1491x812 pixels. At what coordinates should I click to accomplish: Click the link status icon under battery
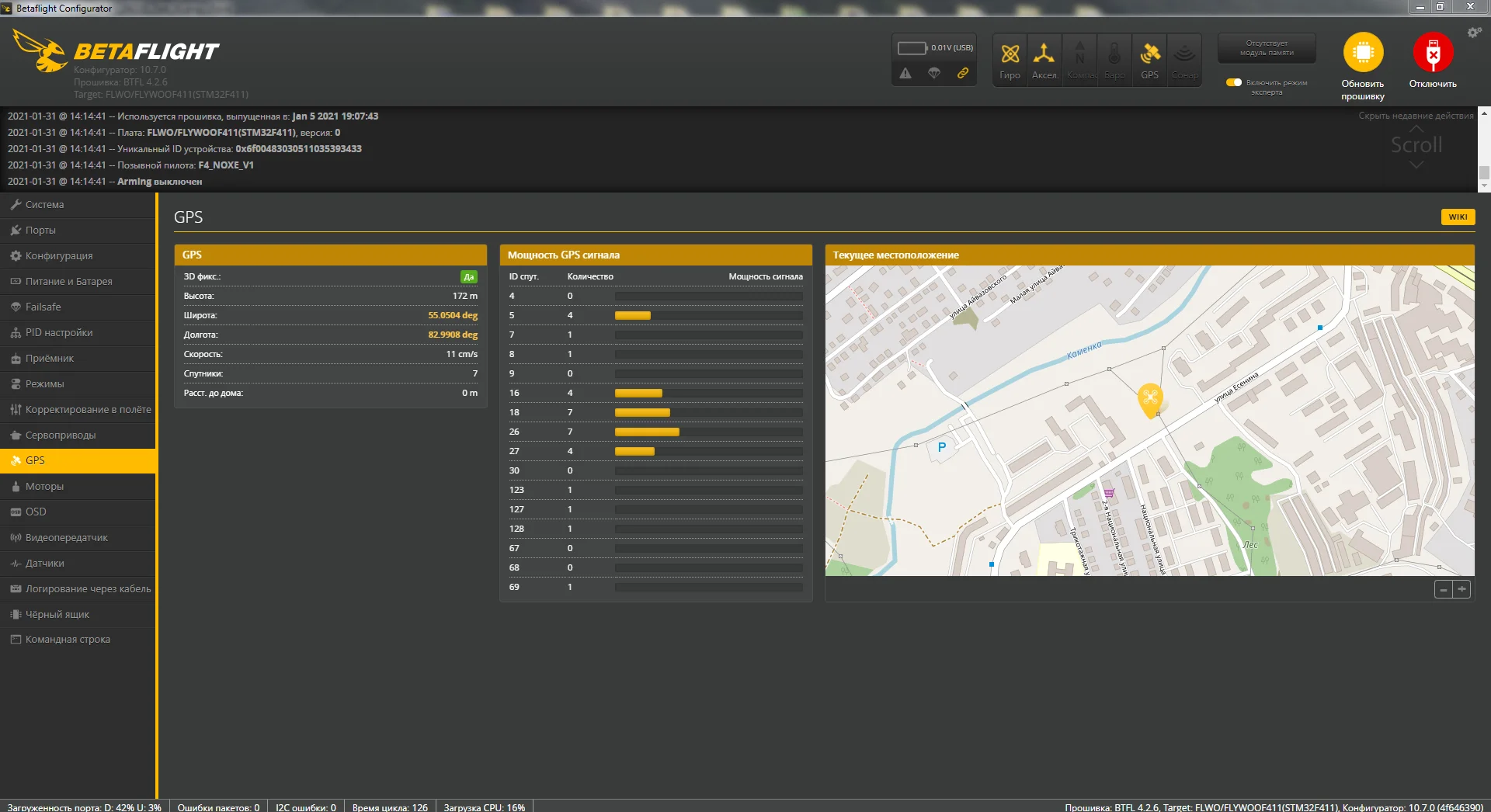point(962,73)
